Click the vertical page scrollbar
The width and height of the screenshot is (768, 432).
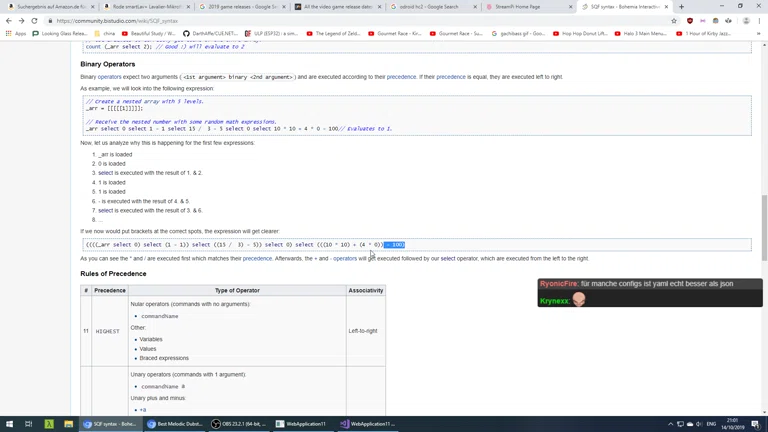click(x=763, y=220)
